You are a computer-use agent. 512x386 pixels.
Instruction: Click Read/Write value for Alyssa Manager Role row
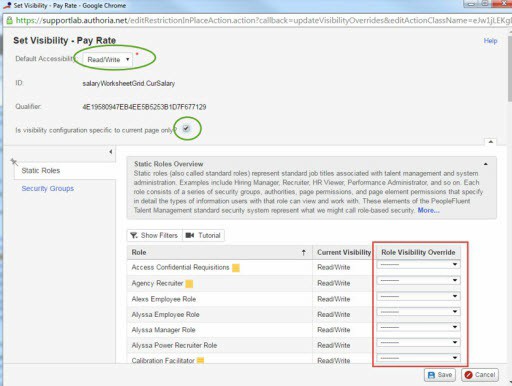pos(334,330)
